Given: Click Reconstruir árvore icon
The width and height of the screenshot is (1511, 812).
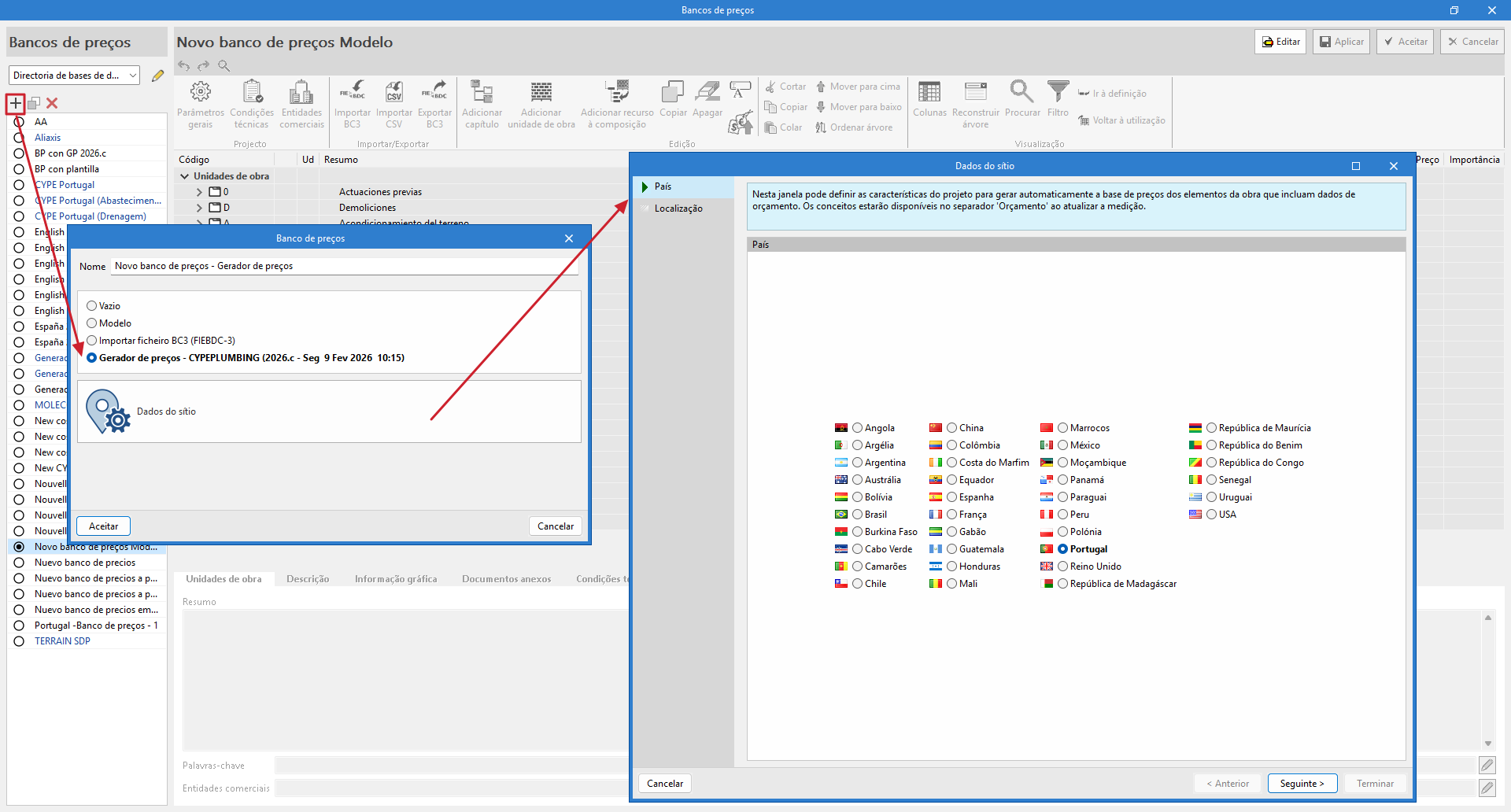Looking at the screenshot, I should (976, 104).
